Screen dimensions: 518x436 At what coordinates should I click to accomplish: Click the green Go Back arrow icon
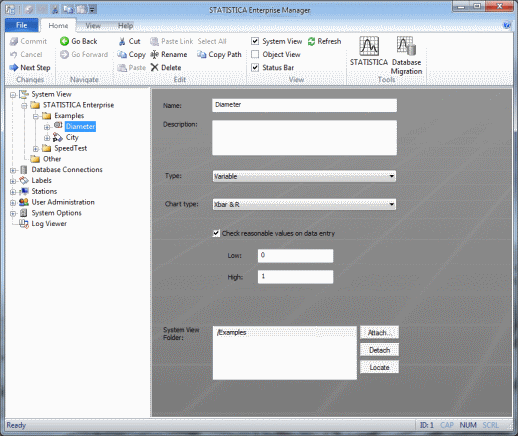pos(64,41)
